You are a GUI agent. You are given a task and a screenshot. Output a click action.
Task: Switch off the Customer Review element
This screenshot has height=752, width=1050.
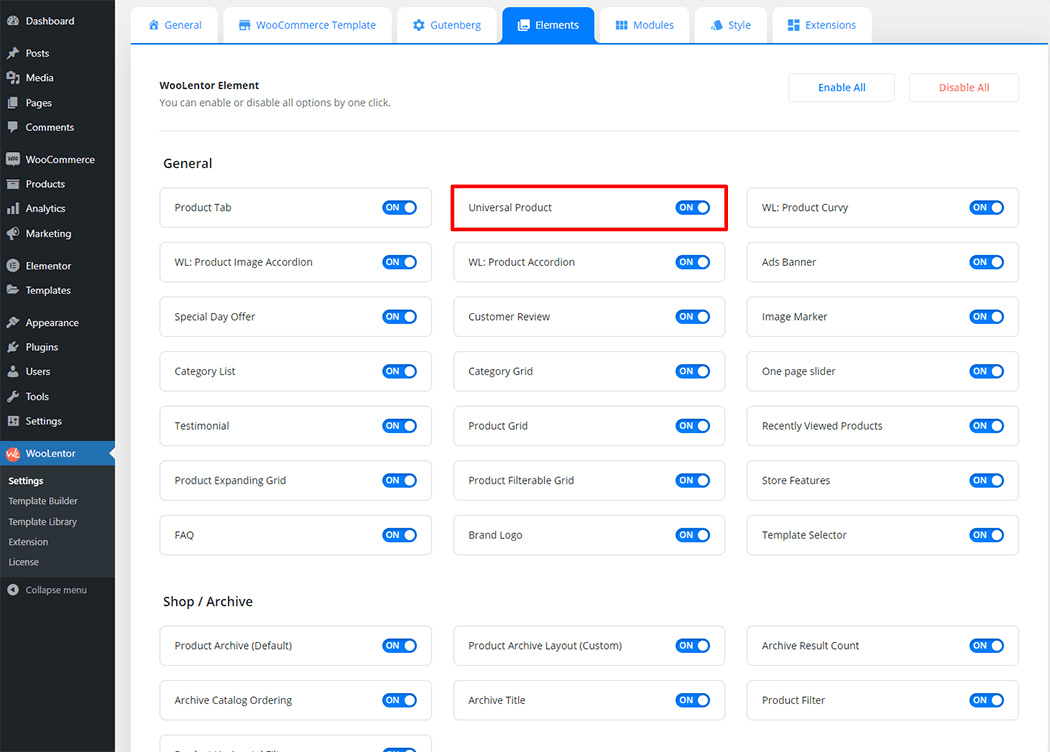692,317
